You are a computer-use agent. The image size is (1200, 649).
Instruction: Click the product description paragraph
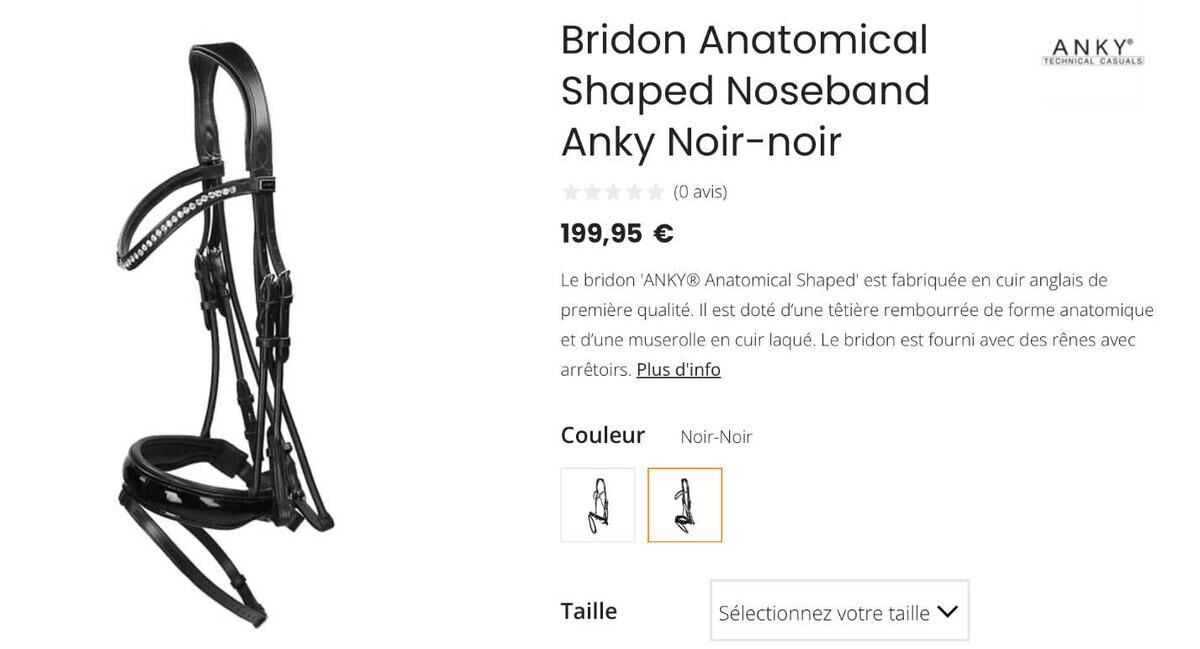[855, 324]
